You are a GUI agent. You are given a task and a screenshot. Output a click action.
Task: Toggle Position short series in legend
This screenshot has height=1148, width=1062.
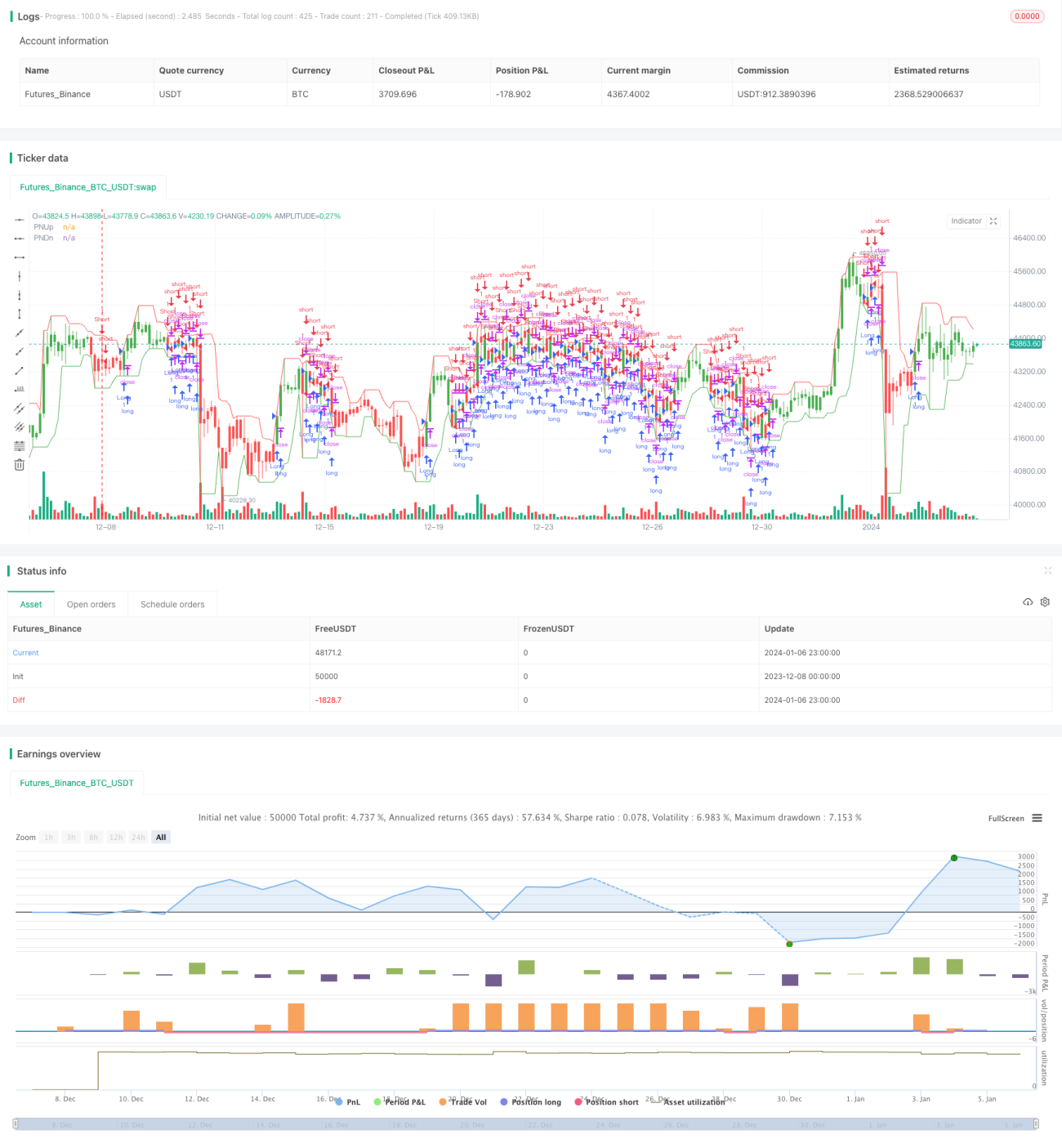[x=607, y=1102]
